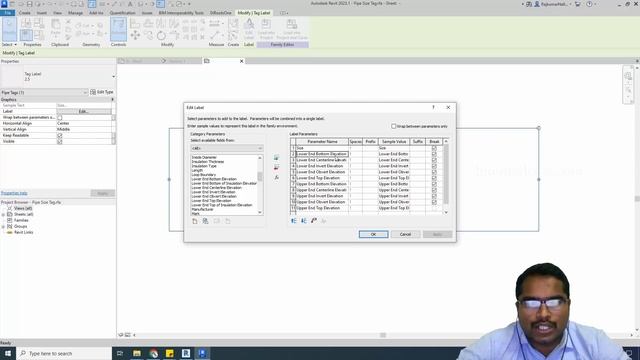Open the Properties help link

[x=14, y=193]
